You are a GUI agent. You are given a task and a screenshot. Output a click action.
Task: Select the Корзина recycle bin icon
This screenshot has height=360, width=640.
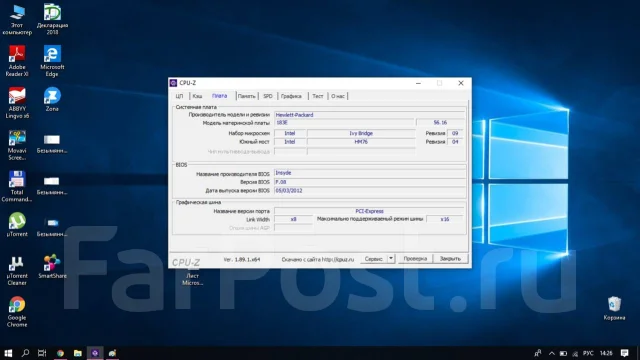click(614, 309)
